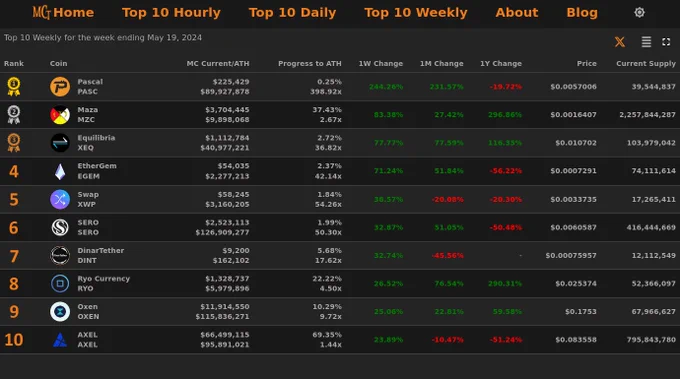Open the settings gear icon
Viewport: 680px width, 379px height.
tap(639, 13)
